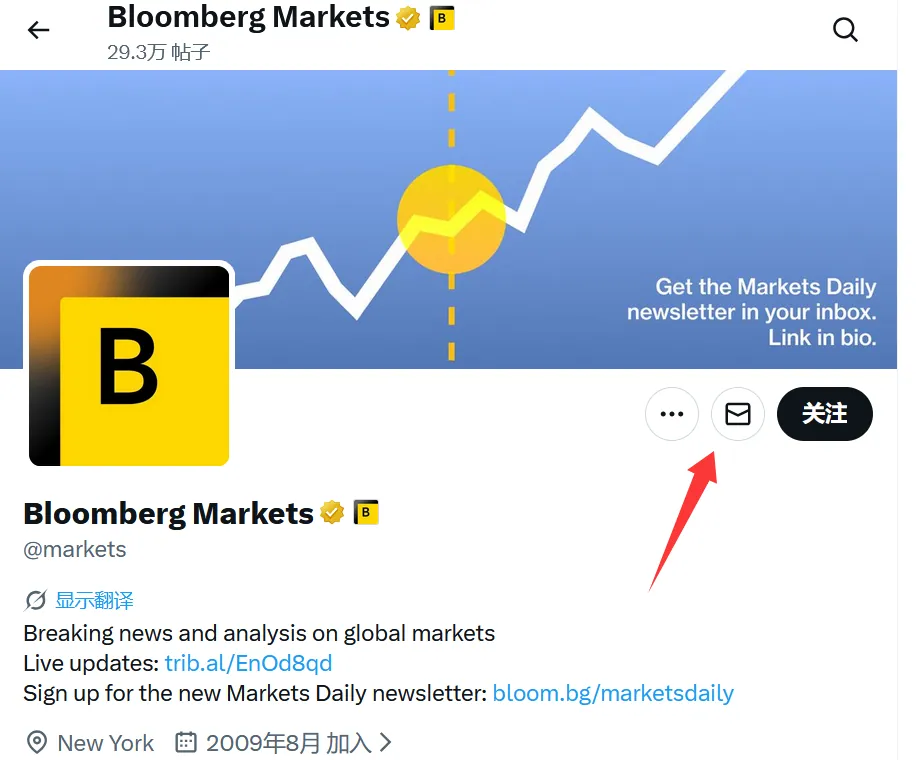Click the envelope message button

tap(738, 413)
